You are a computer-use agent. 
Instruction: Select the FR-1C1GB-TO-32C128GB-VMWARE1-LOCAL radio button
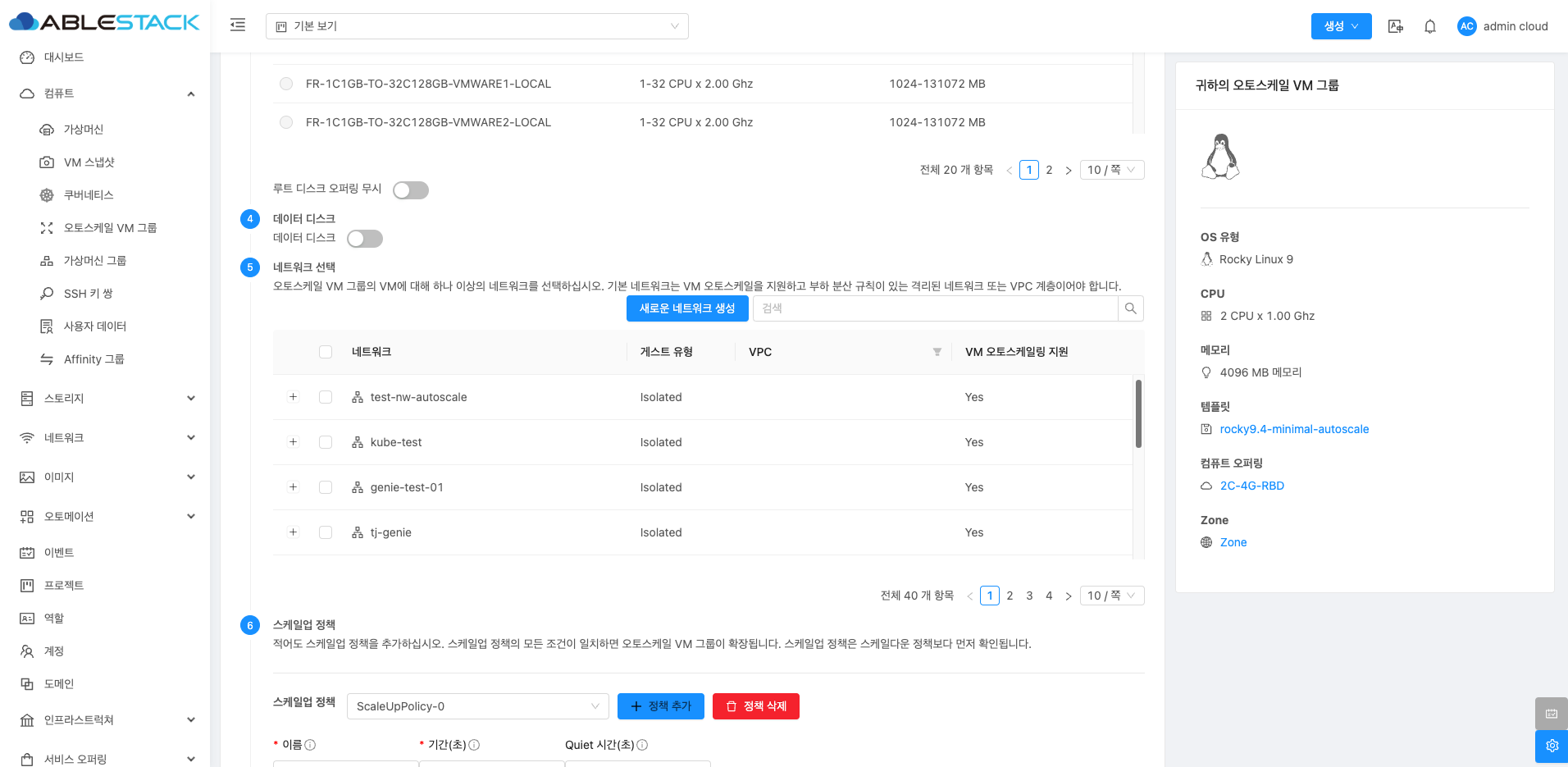coord(286,84)
